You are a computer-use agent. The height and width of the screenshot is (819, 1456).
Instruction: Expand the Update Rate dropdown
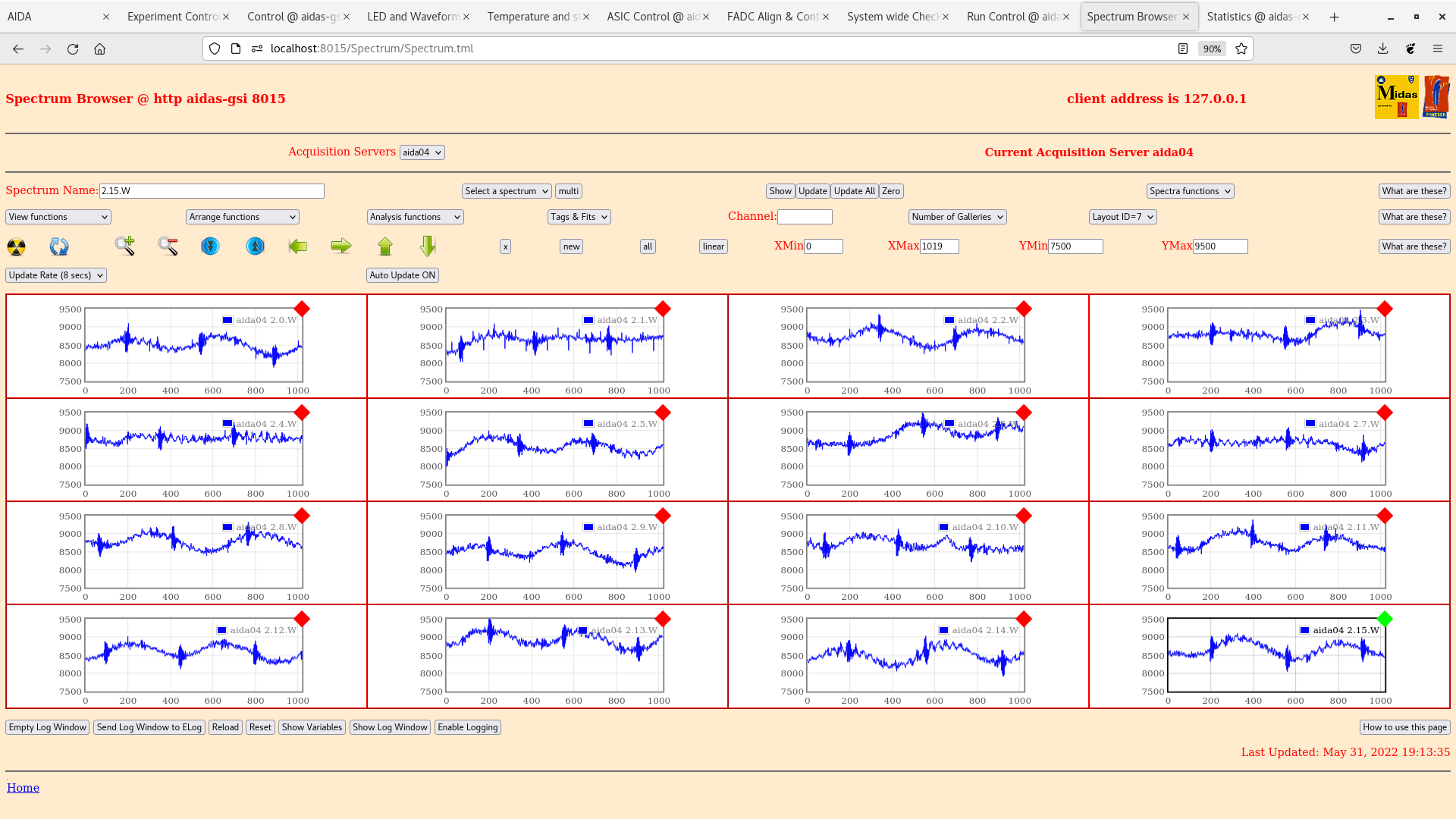(56, 275)
